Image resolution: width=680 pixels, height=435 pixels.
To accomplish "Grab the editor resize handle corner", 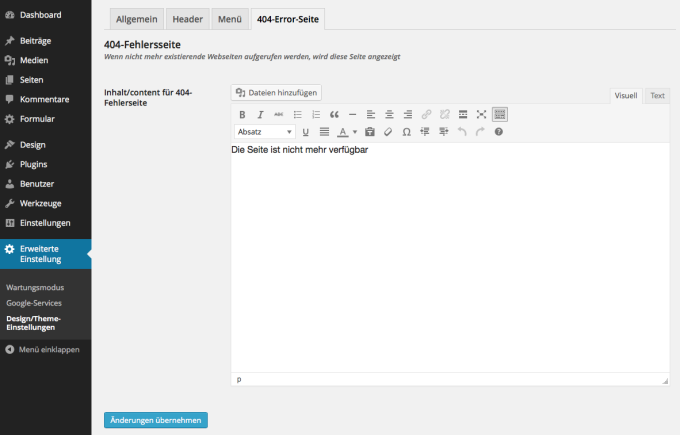I will [x=665, y=381].
